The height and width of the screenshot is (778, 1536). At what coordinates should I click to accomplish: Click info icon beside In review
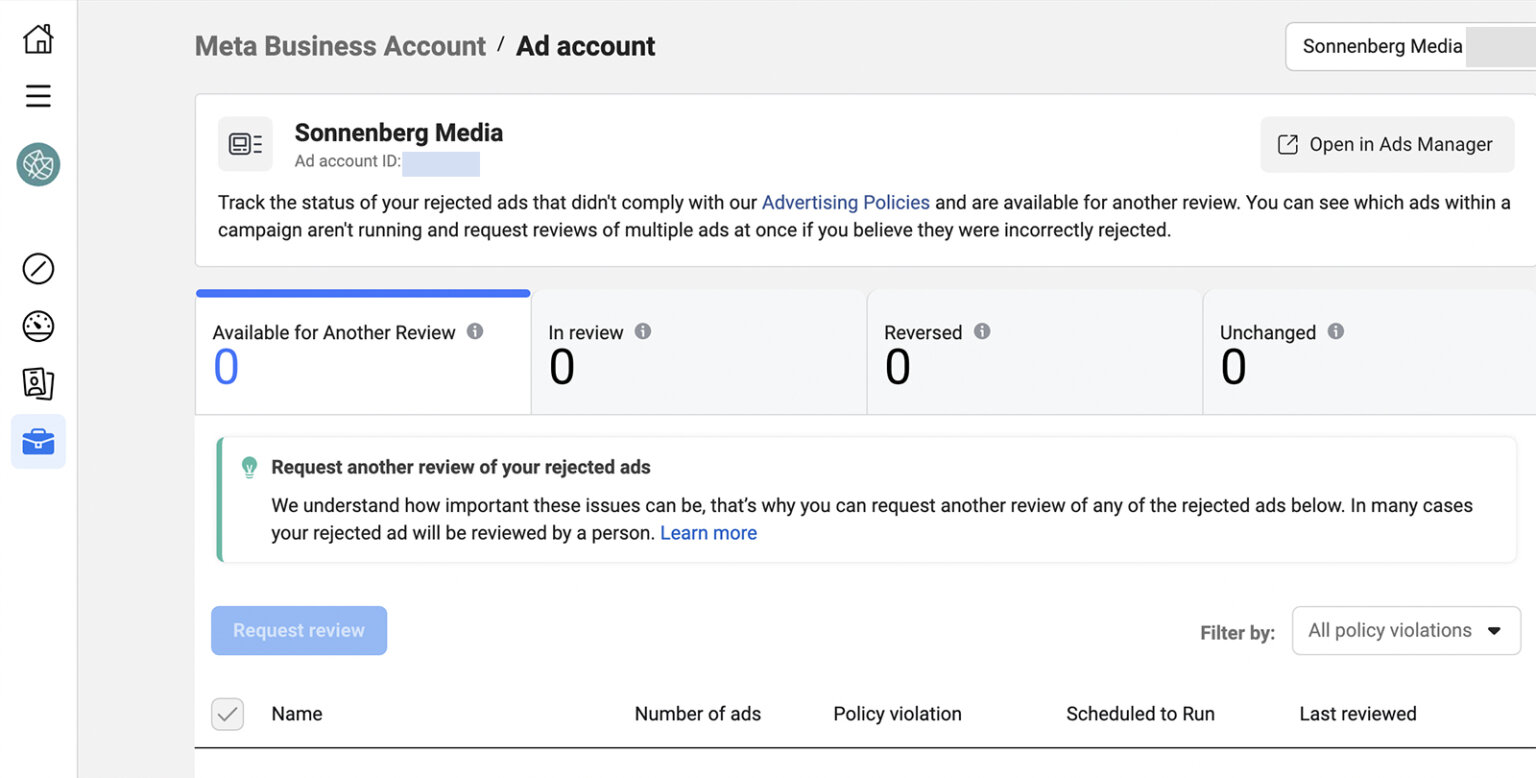coord(643,331)
